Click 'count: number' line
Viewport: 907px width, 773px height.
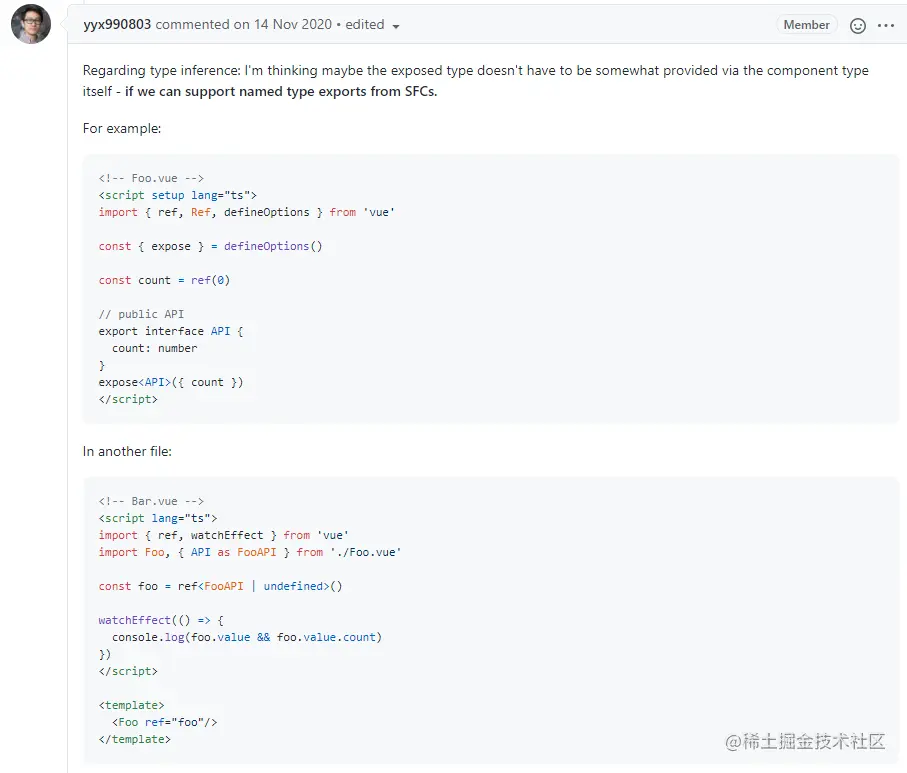pos(154,348)
